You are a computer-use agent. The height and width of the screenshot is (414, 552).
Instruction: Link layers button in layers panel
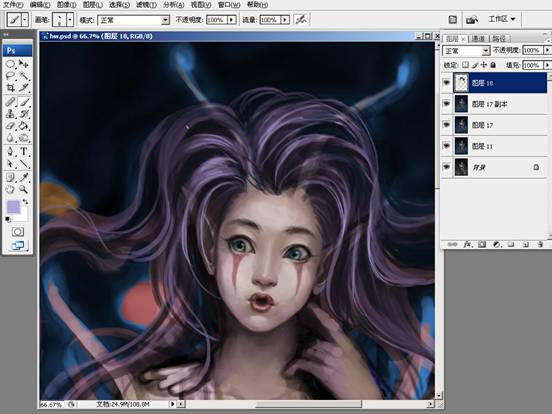(452, 244)
